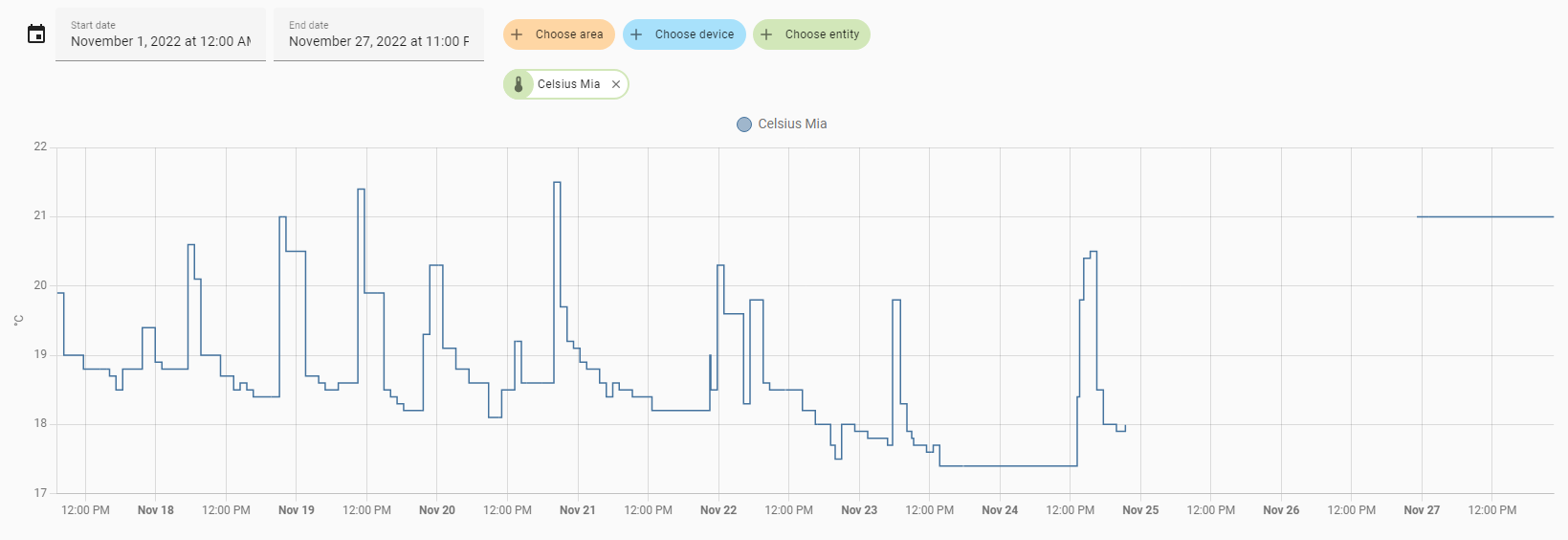This screenshot has width=1568, height=540.
Task: Click the Nov 20 x-axis label
Action: (437, 510)
